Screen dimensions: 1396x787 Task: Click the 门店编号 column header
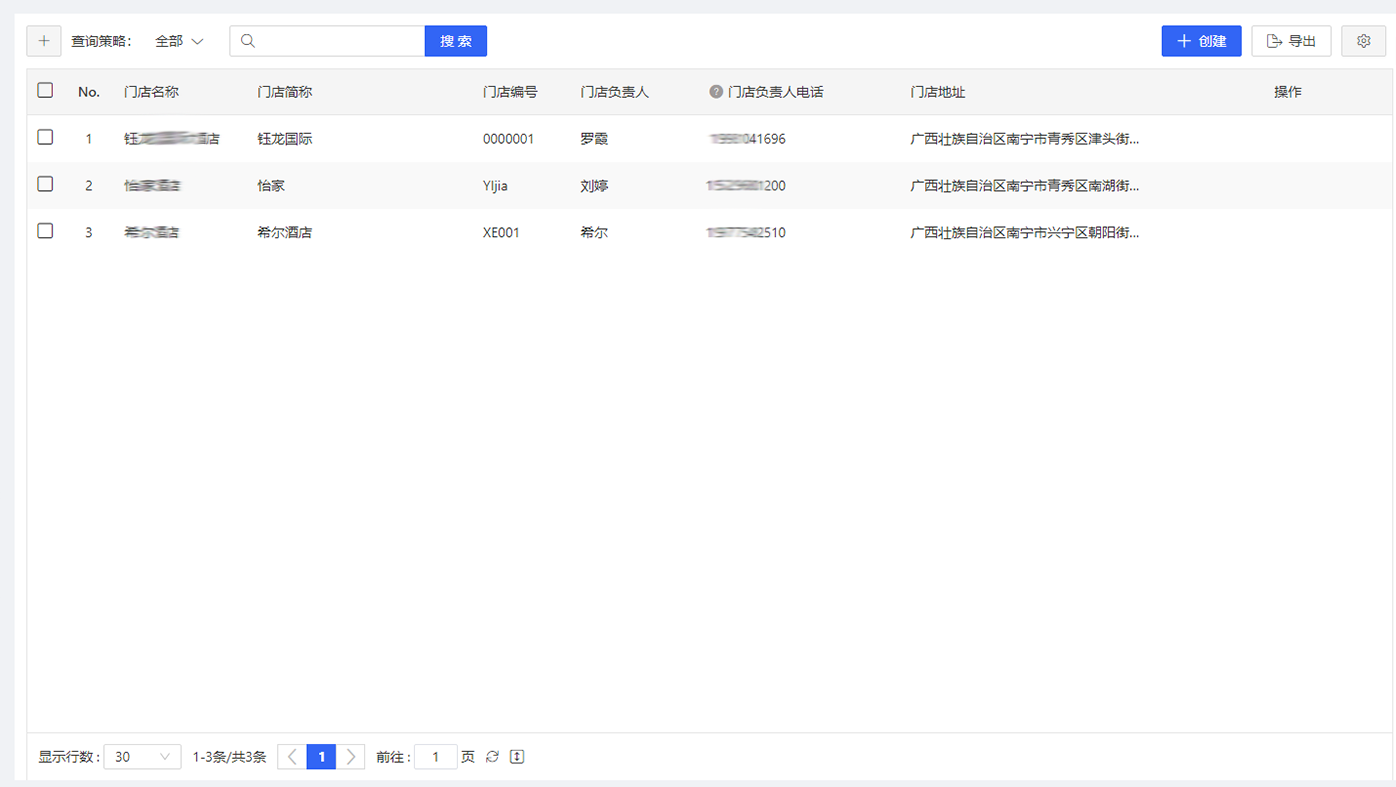[510, 92]
